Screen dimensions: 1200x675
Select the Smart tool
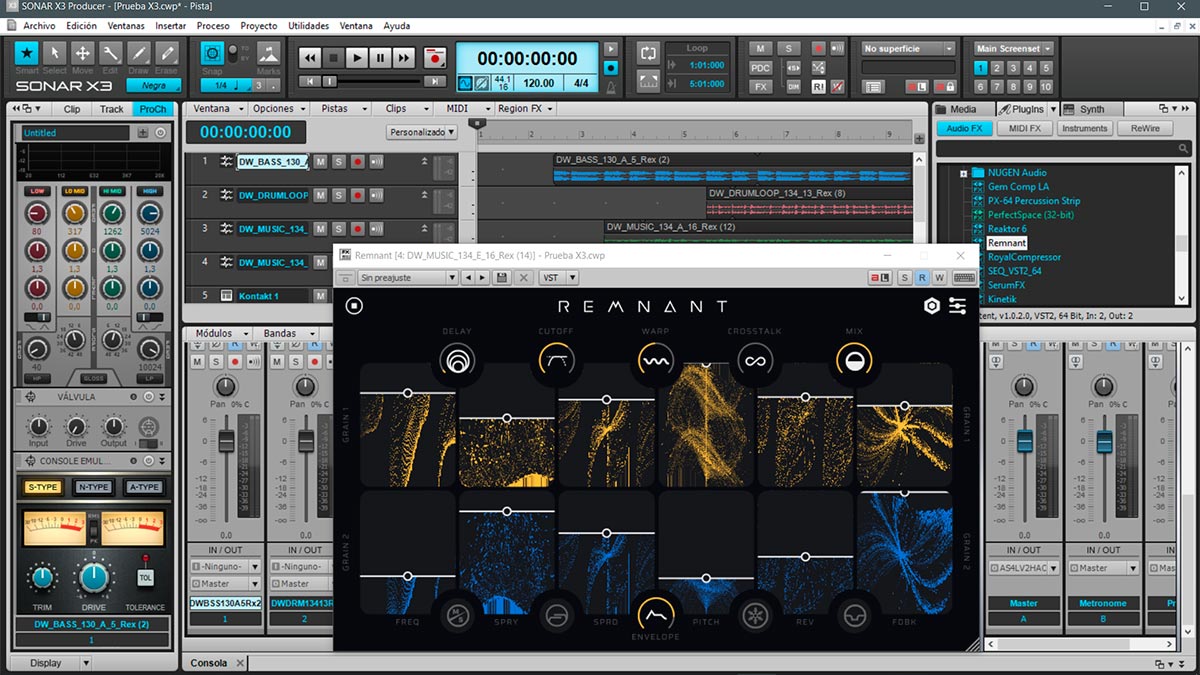[27, 53]
